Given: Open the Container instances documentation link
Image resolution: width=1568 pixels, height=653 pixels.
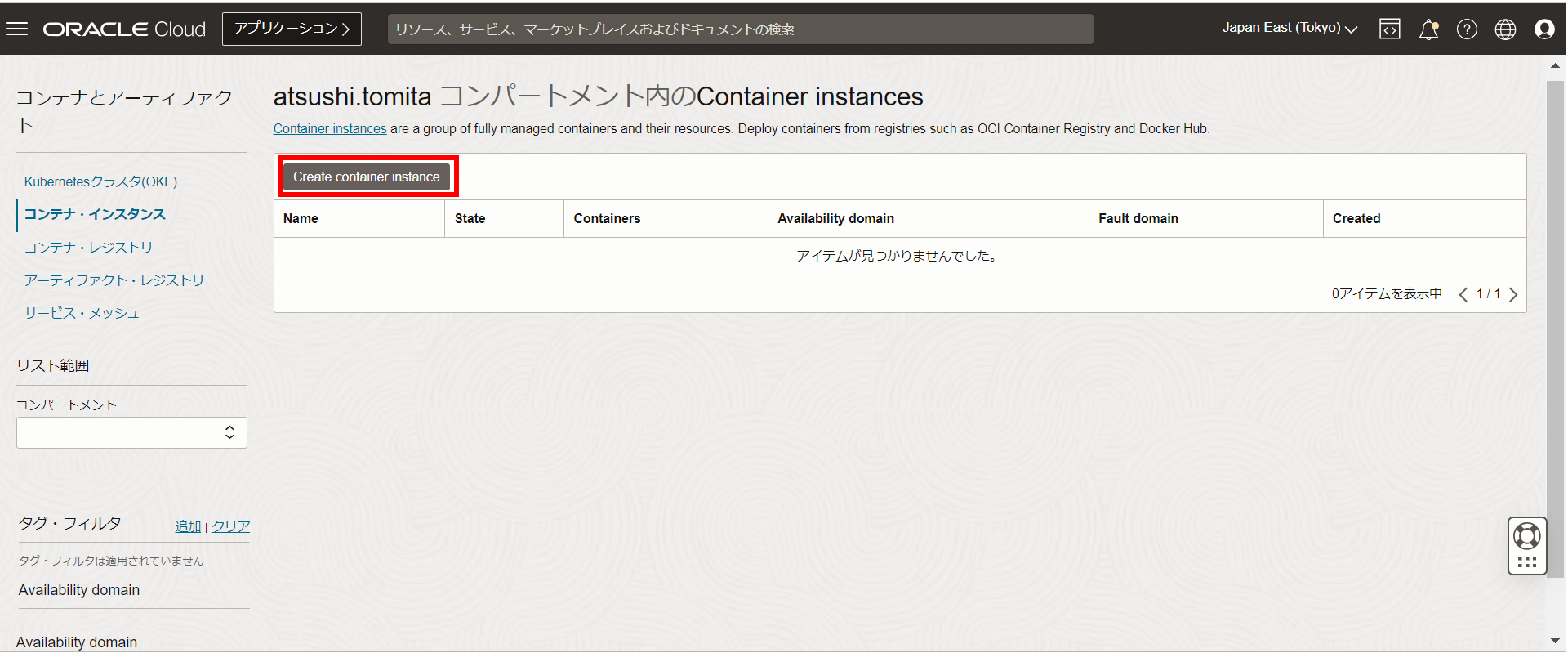Looking at the screenshot, I should click(x=330, y=128).
